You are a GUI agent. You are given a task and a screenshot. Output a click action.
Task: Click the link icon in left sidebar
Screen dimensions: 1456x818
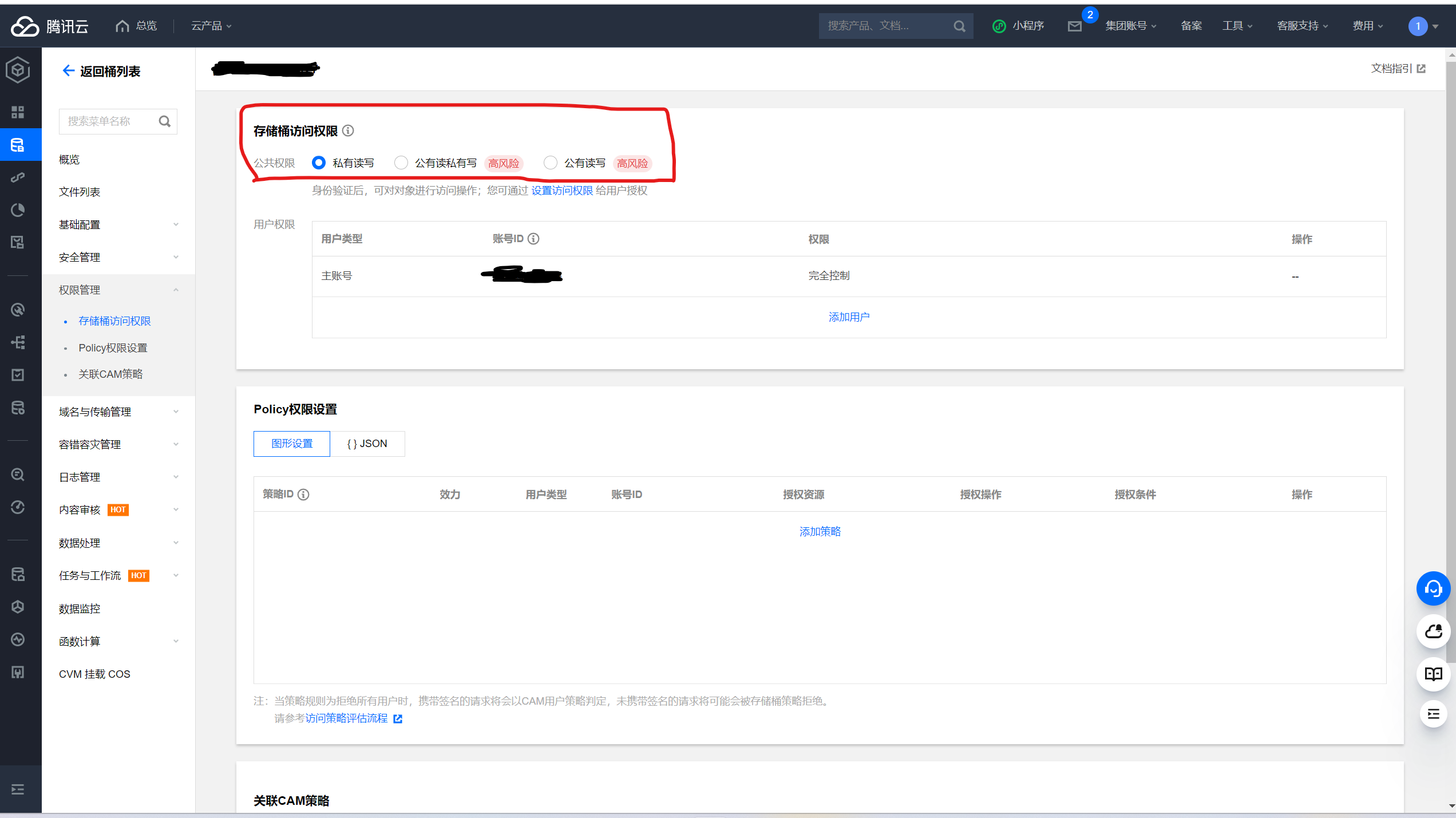pyautogui.click(x=18, y=177)
